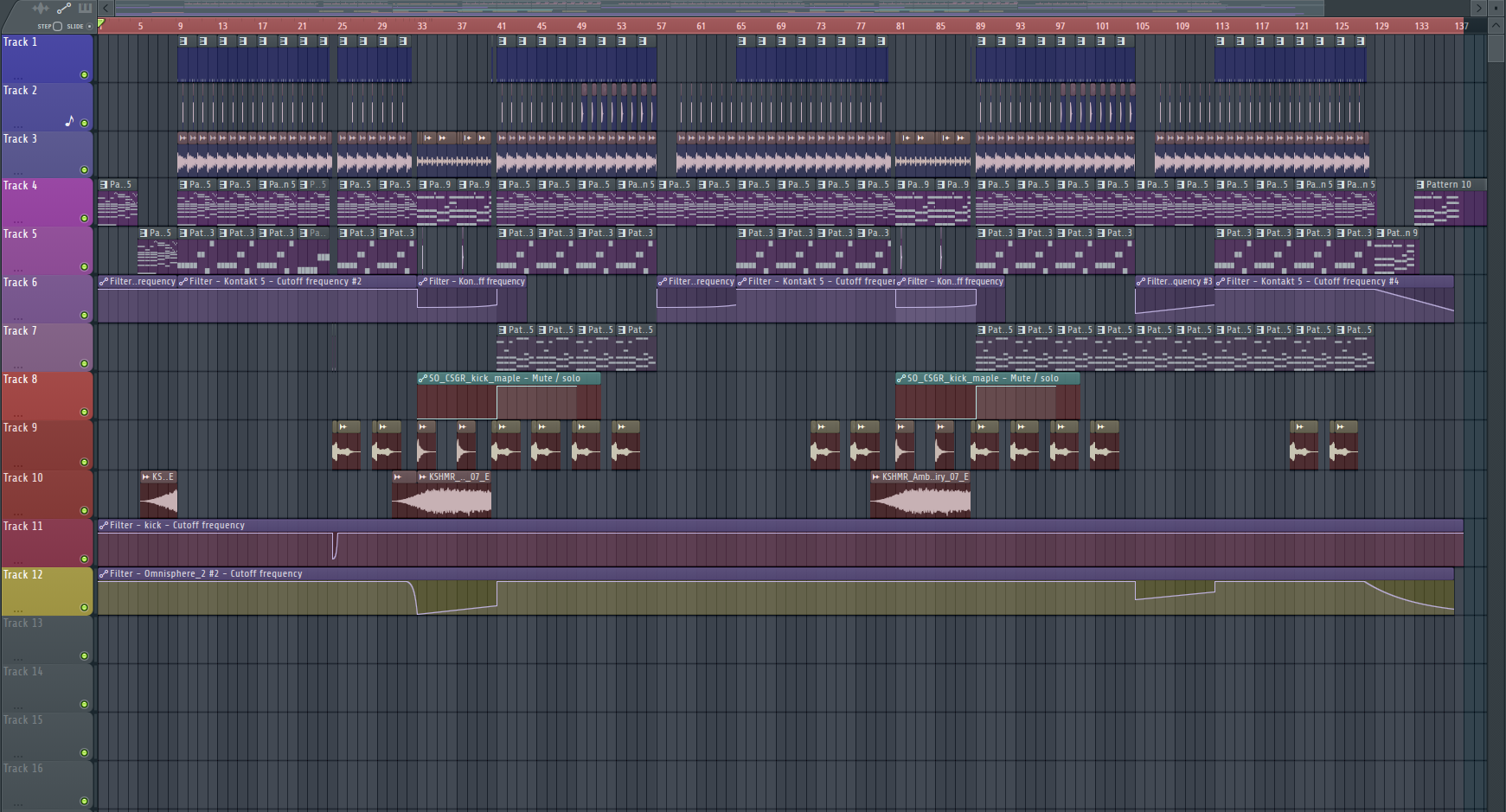Toggle the mute light on Track 14
The height and width of the screenshot is (812, 1506).
84,704
